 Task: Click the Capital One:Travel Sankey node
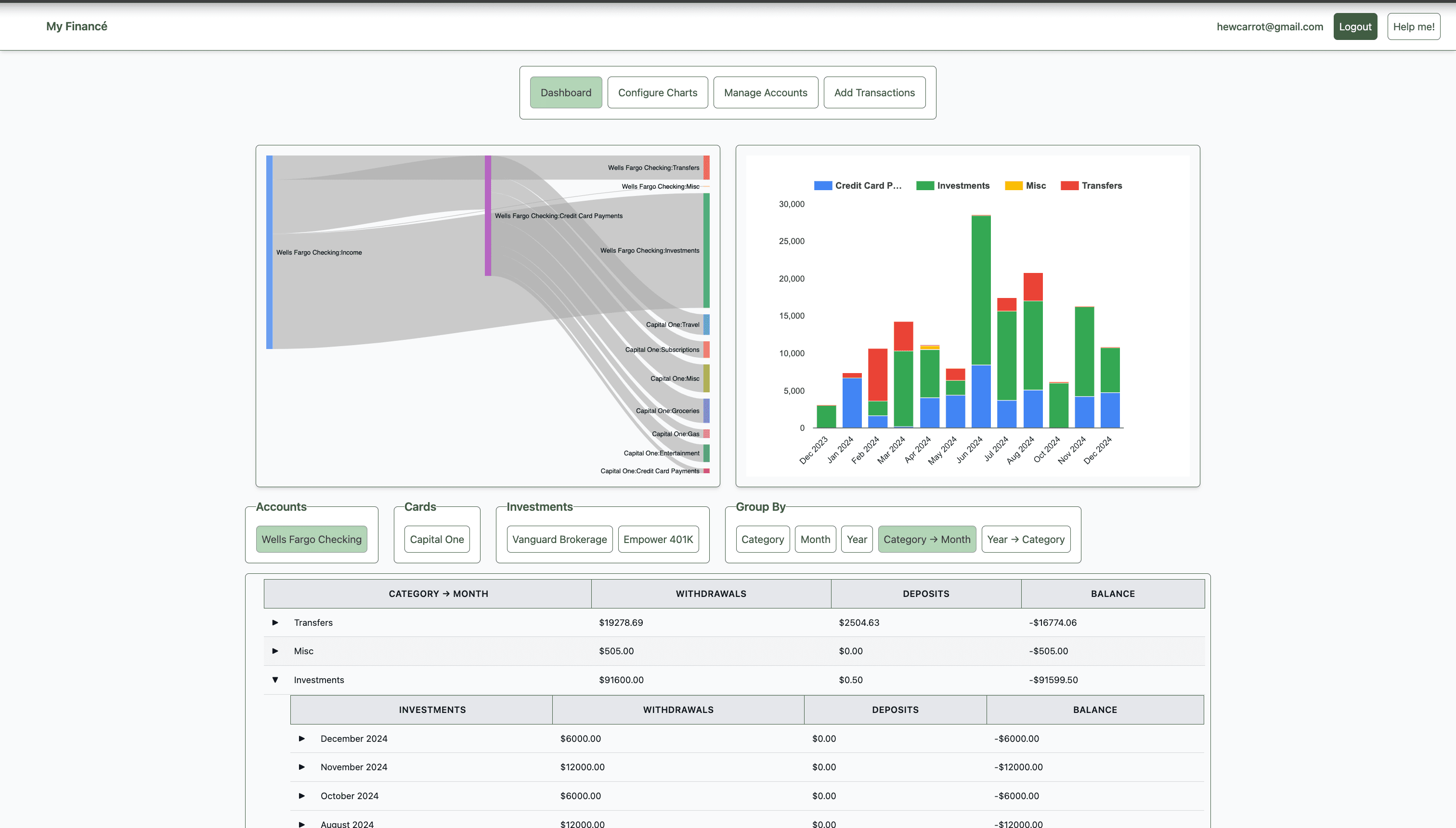[x=706, y=325]
